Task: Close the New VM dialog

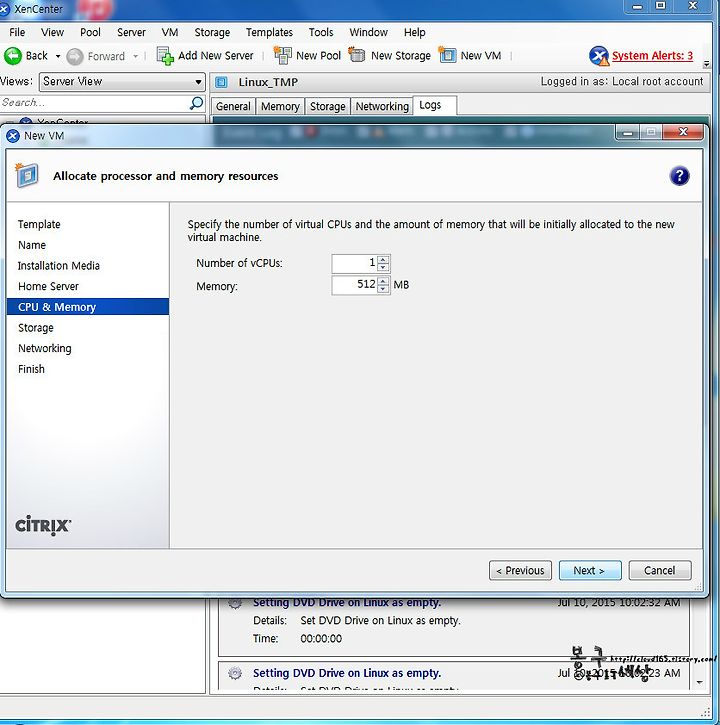Action: coord(683,132)
